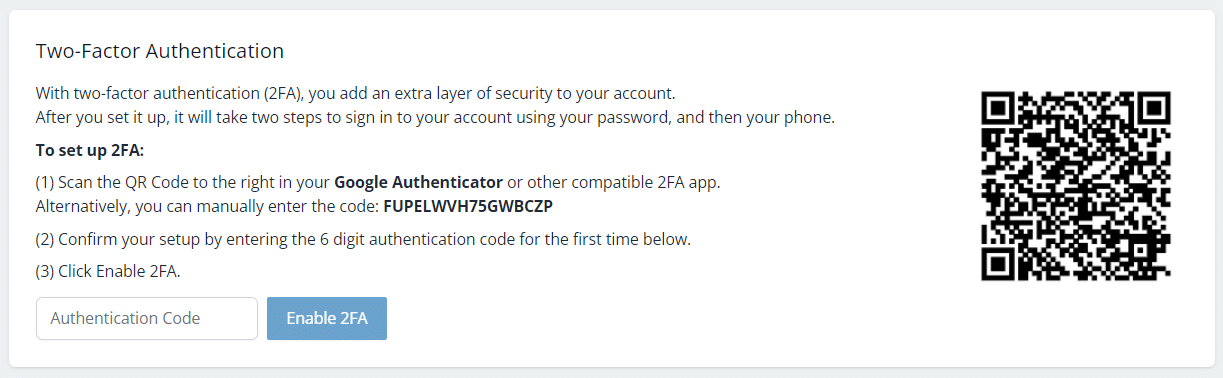Image resolution: width=1223 pixels, height=378 pixels.
Task: Click the bottom-left QR finder square
Action: pos(1000,262)
